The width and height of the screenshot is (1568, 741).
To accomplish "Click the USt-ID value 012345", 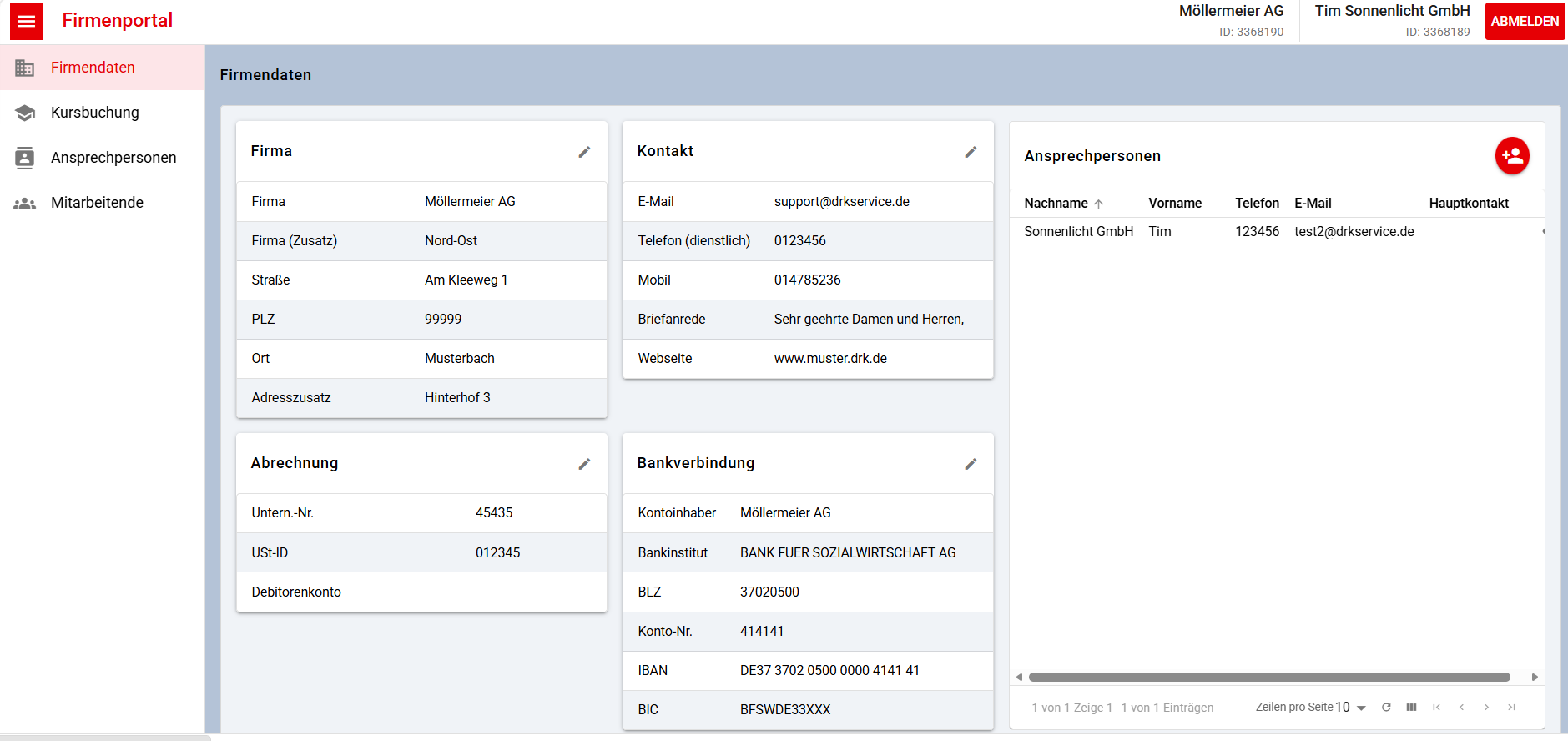I will click(x=497, y=553).
